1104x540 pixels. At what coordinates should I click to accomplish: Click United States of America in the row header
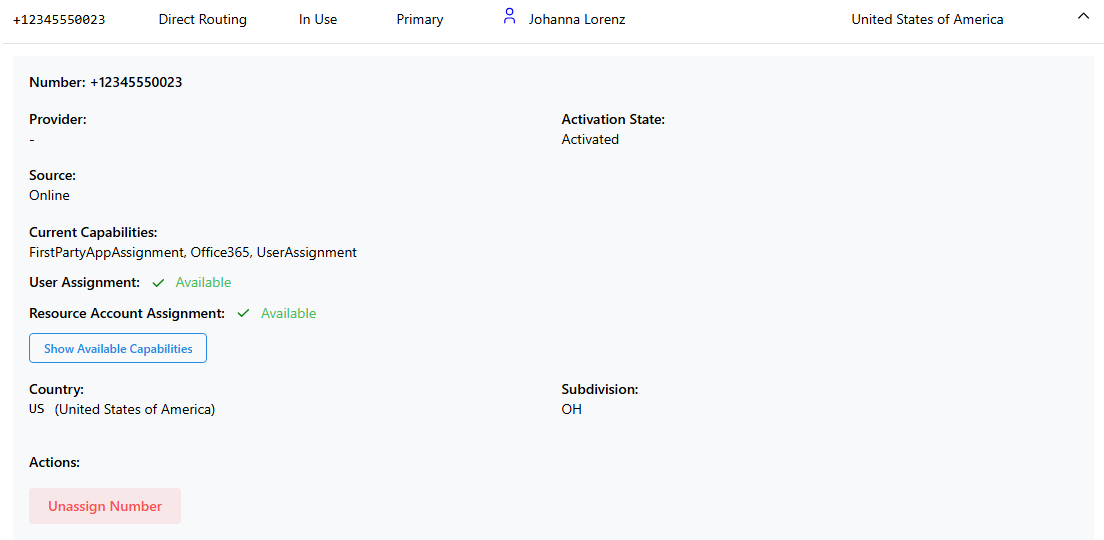coord(927,20)
